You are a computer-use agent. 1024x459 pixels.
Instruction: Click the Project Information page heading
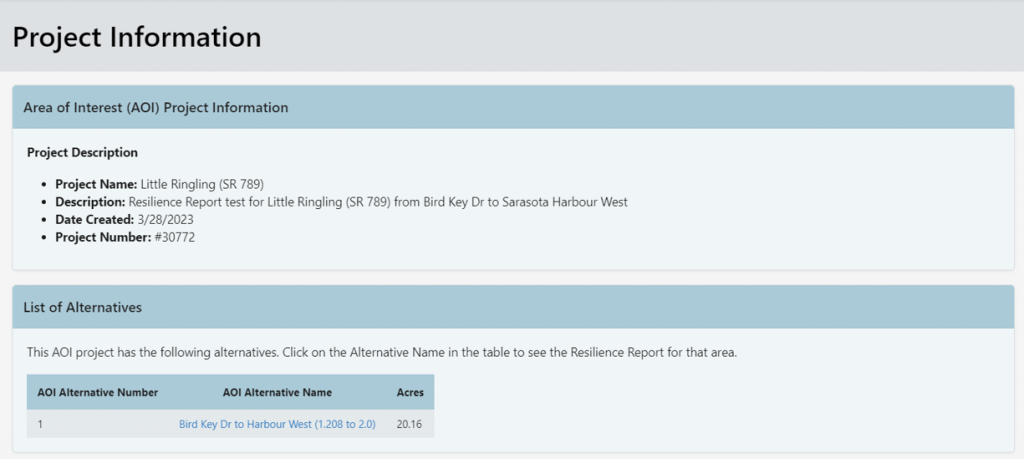coord(137,37)
